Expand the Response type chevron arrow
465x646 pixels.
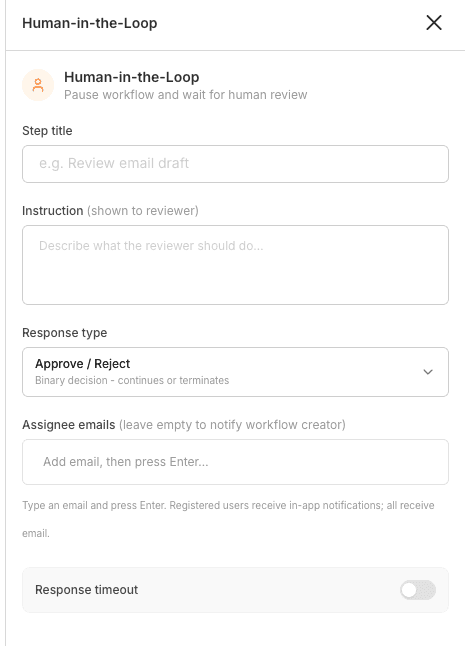click(x=428, y=372)
